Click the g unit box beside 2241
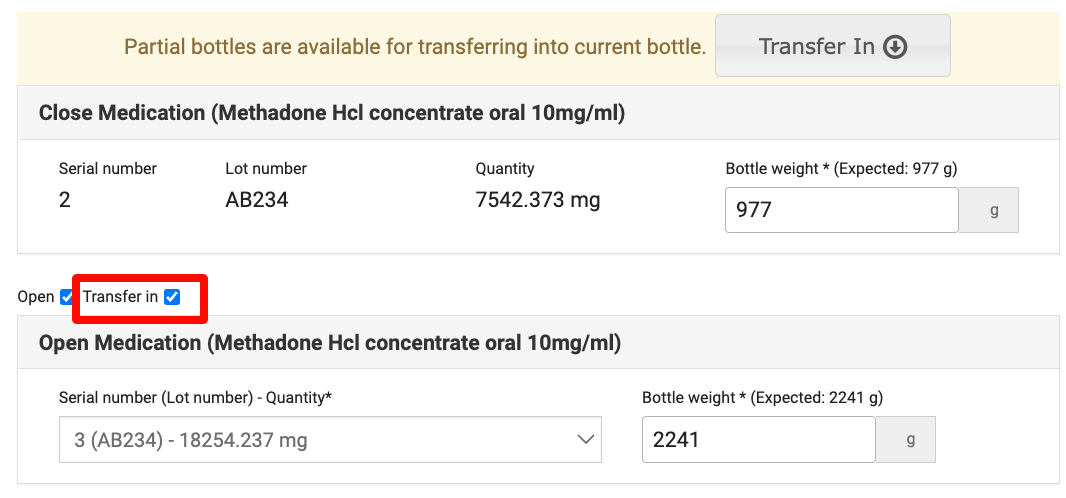The width and height of the screenshot is (1066, 498). [x=906, y=440]
